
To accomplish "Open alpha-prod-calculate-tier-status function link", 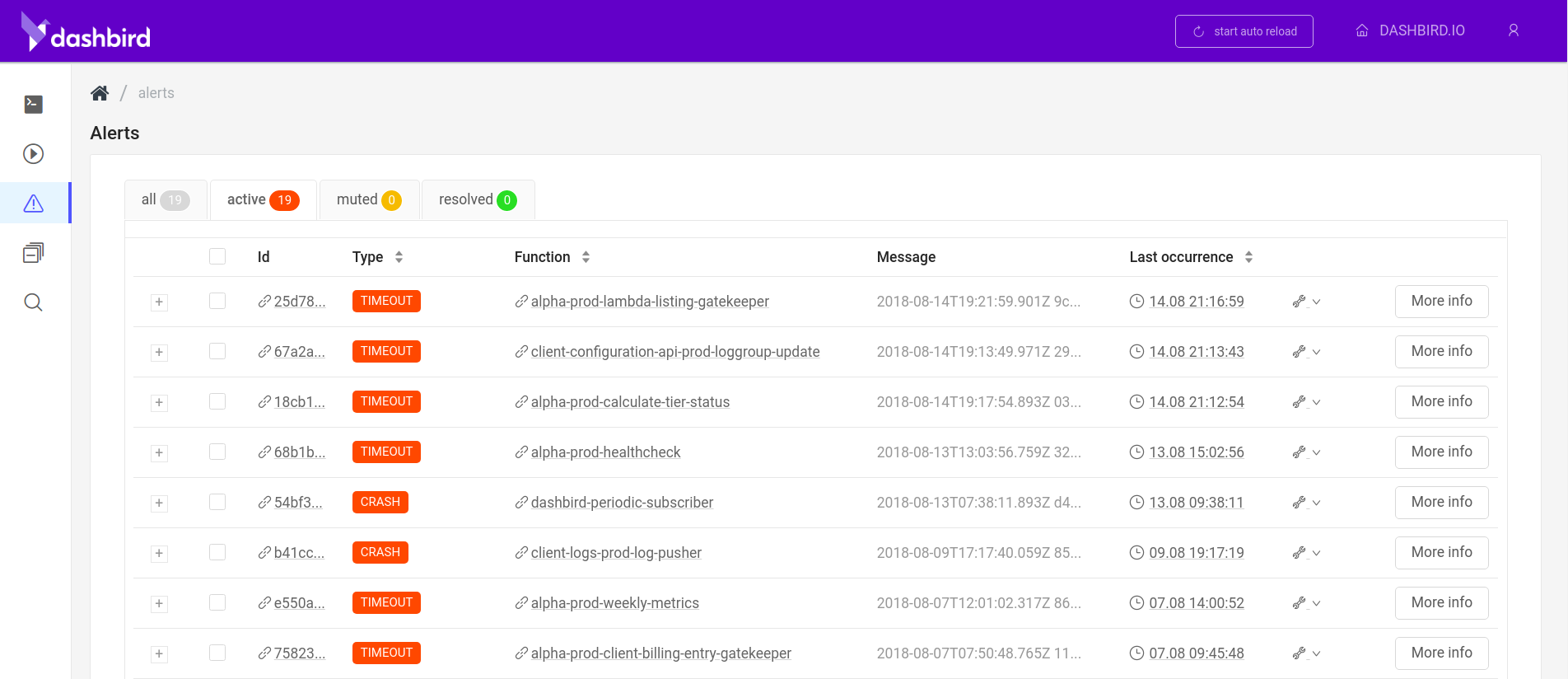I will point(630,402).
